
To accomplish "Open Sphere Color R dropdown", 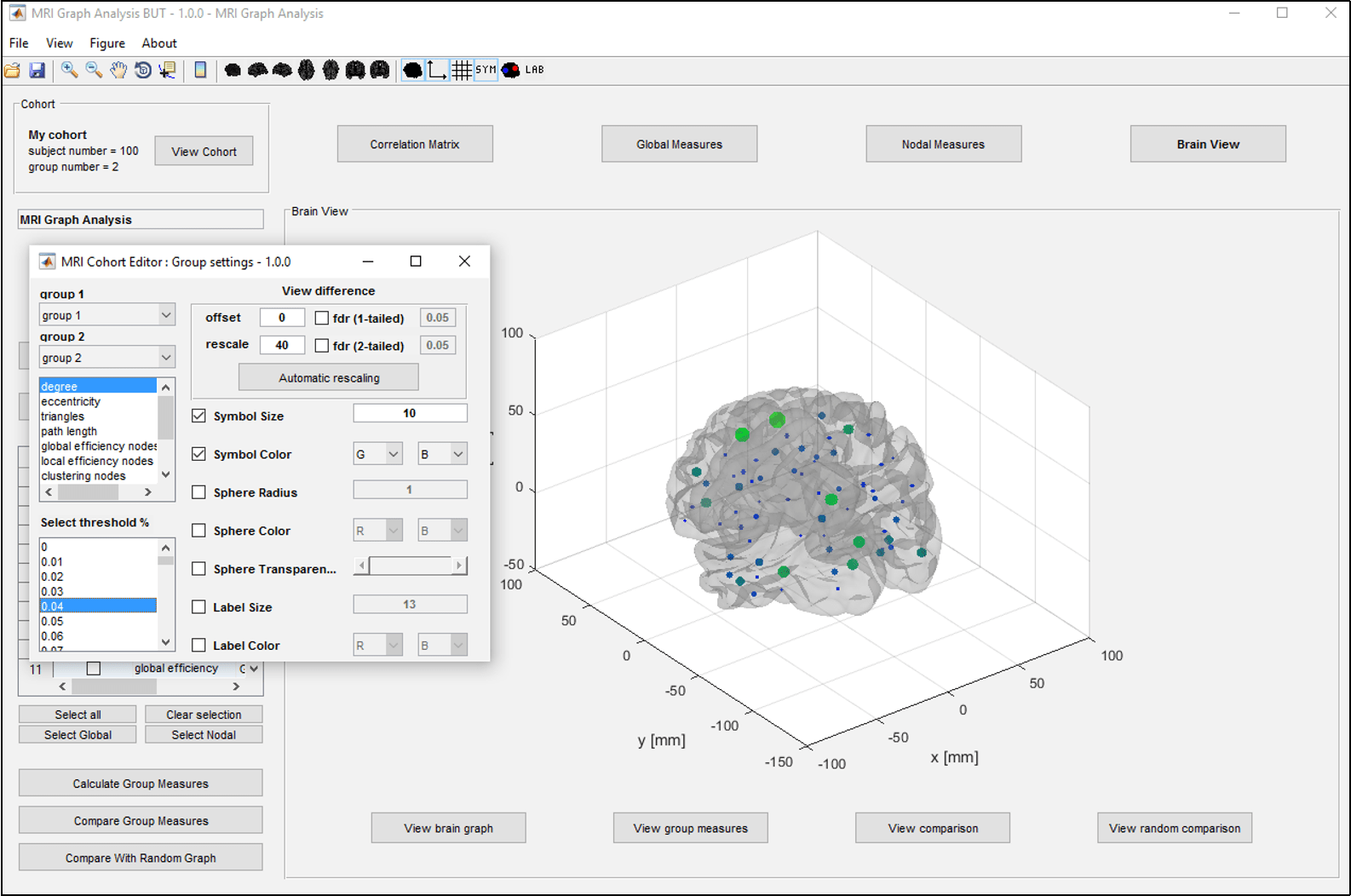I will coord(378,531).
